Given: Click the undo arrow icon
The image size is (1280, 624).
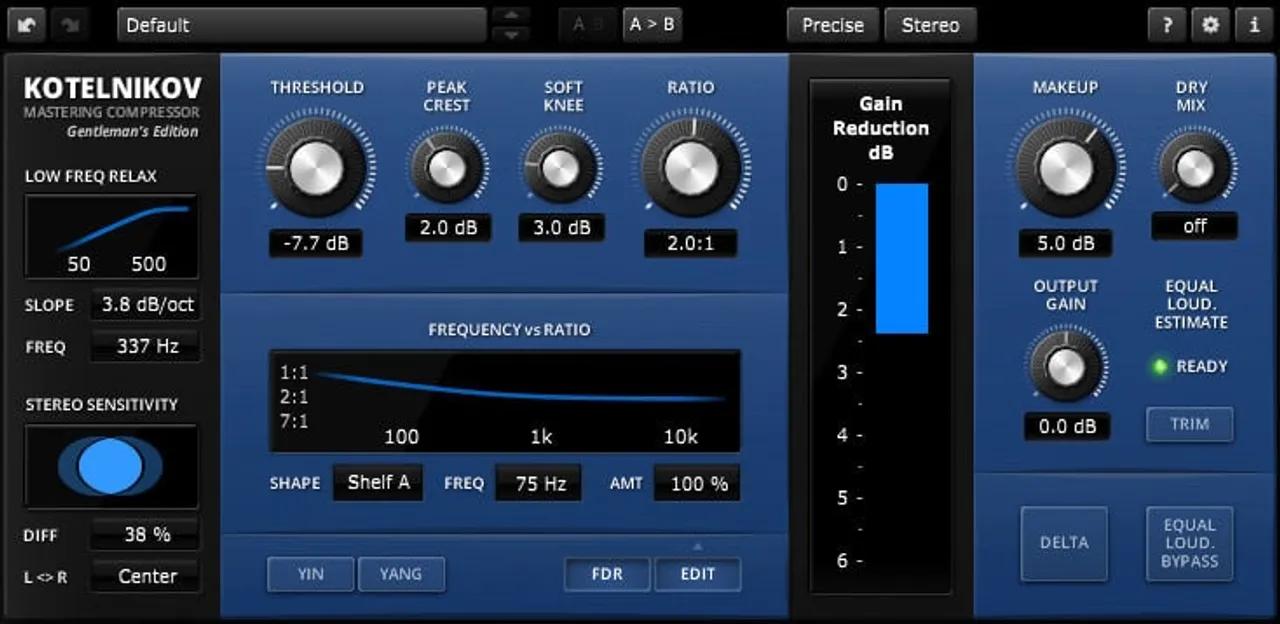Looking at the screenshot, I should click(x=26, y=25).
